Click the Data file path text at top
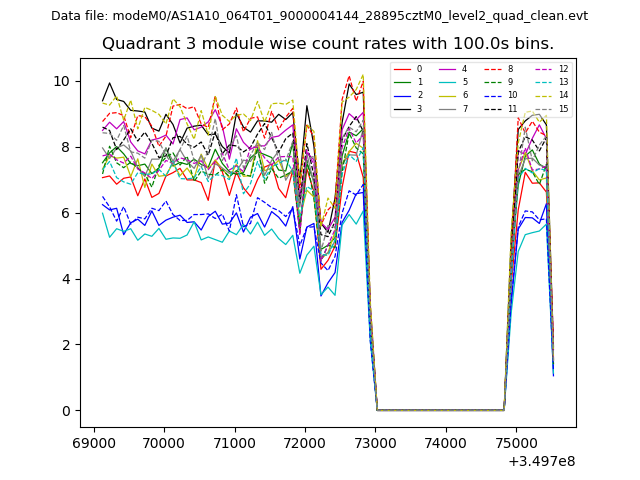640x480 pixels. (x=319, y=16)
